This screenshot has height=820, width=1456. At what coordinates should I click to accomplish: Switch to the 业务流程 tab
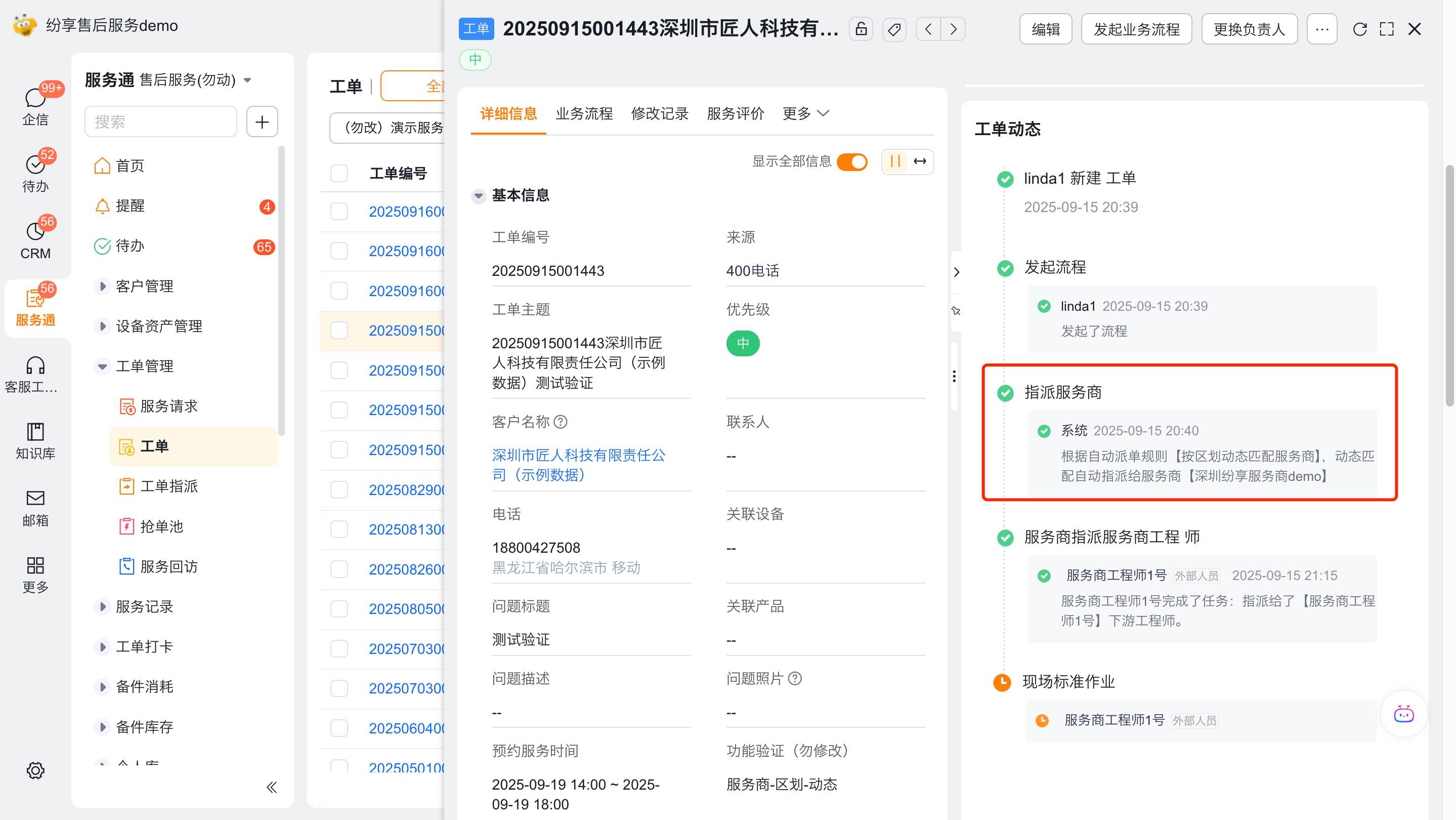(x=584, y=113)
